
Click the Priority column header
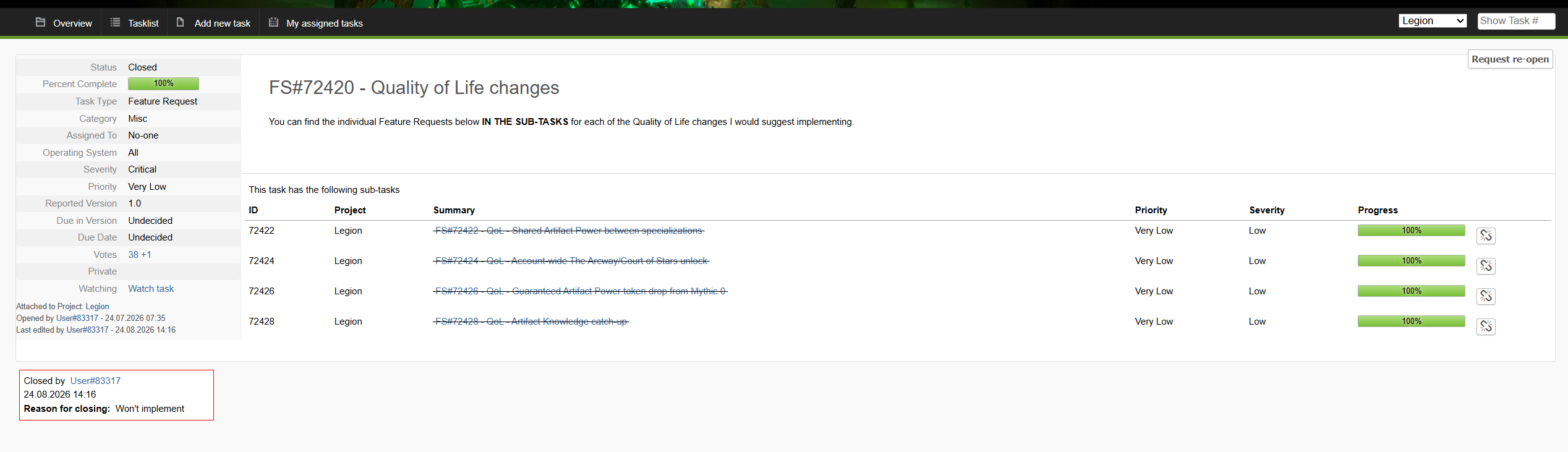(x=1151, y=210)
